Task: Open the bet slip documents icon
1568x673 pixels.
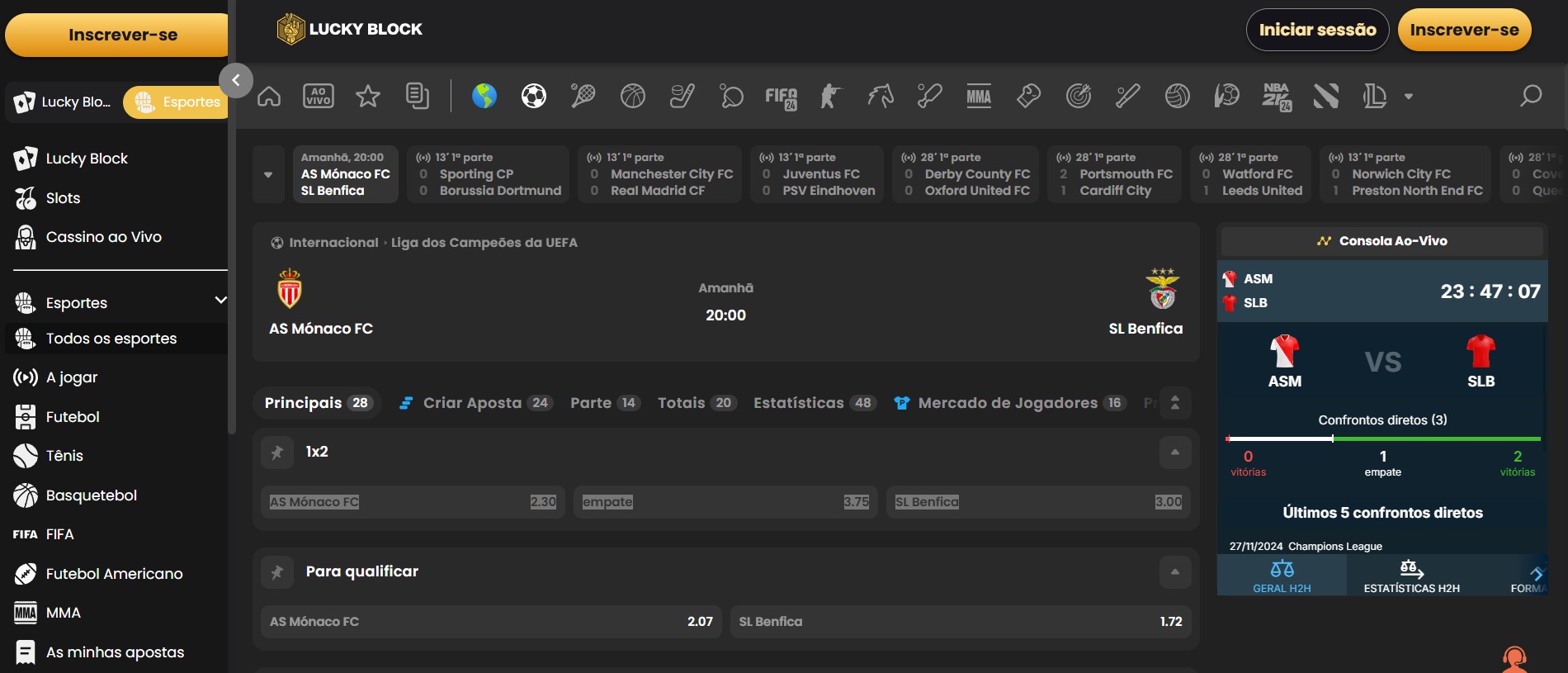Action: tap(418, 97)
